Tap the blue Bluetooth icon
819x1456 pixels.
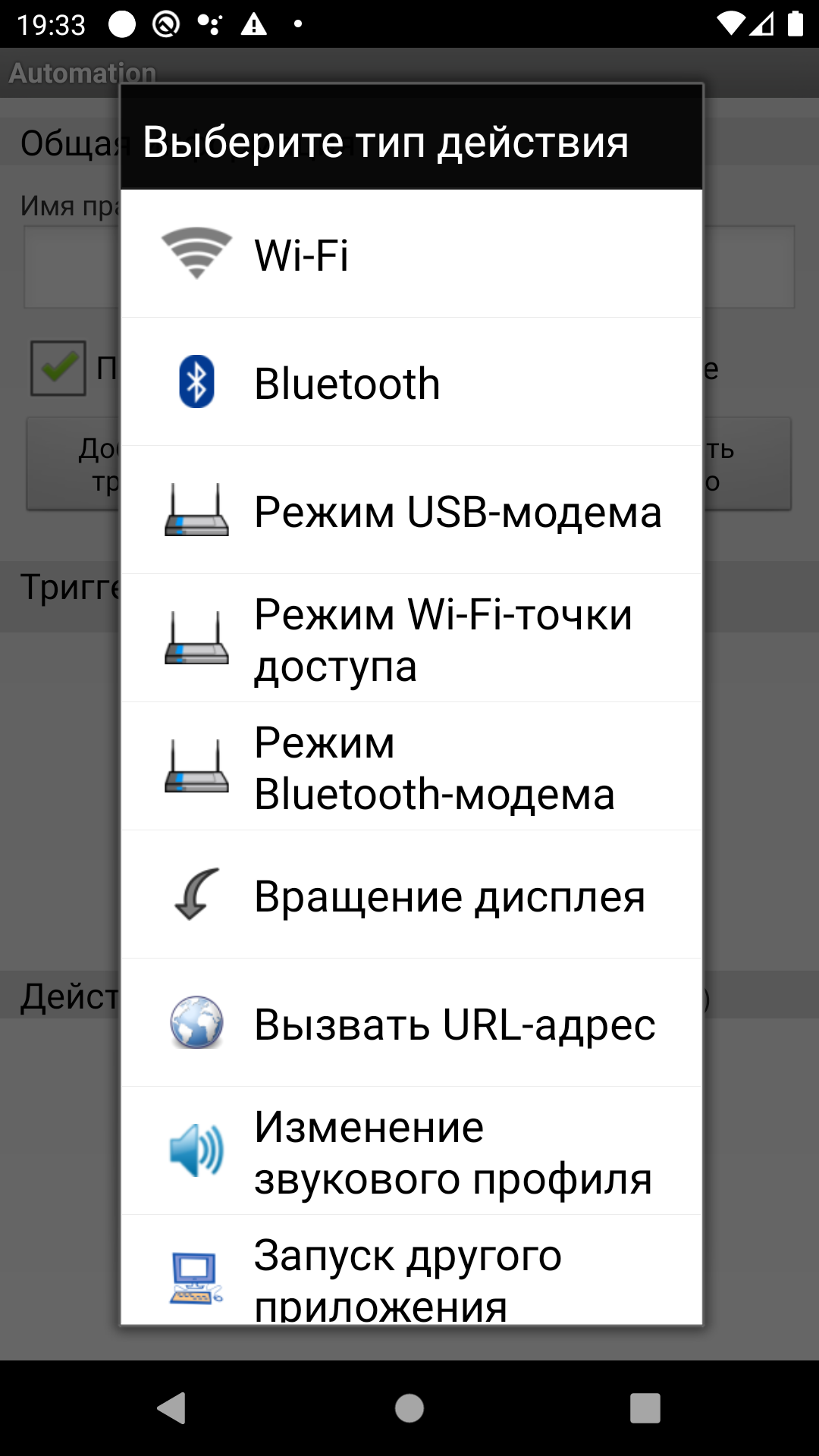[x=196, y=381]
